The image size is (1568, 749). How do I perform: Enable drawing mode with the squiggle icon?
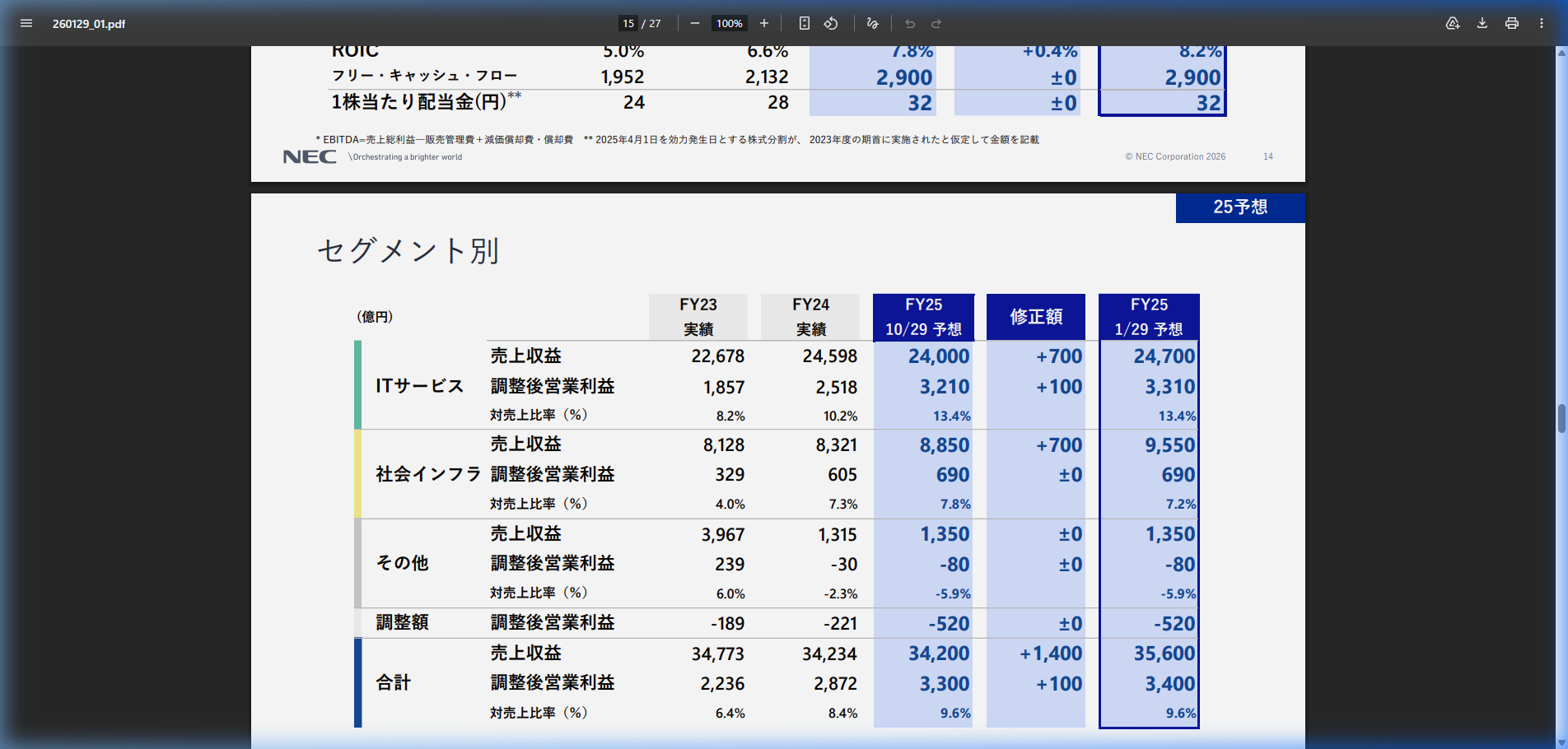tap(872, 23)
